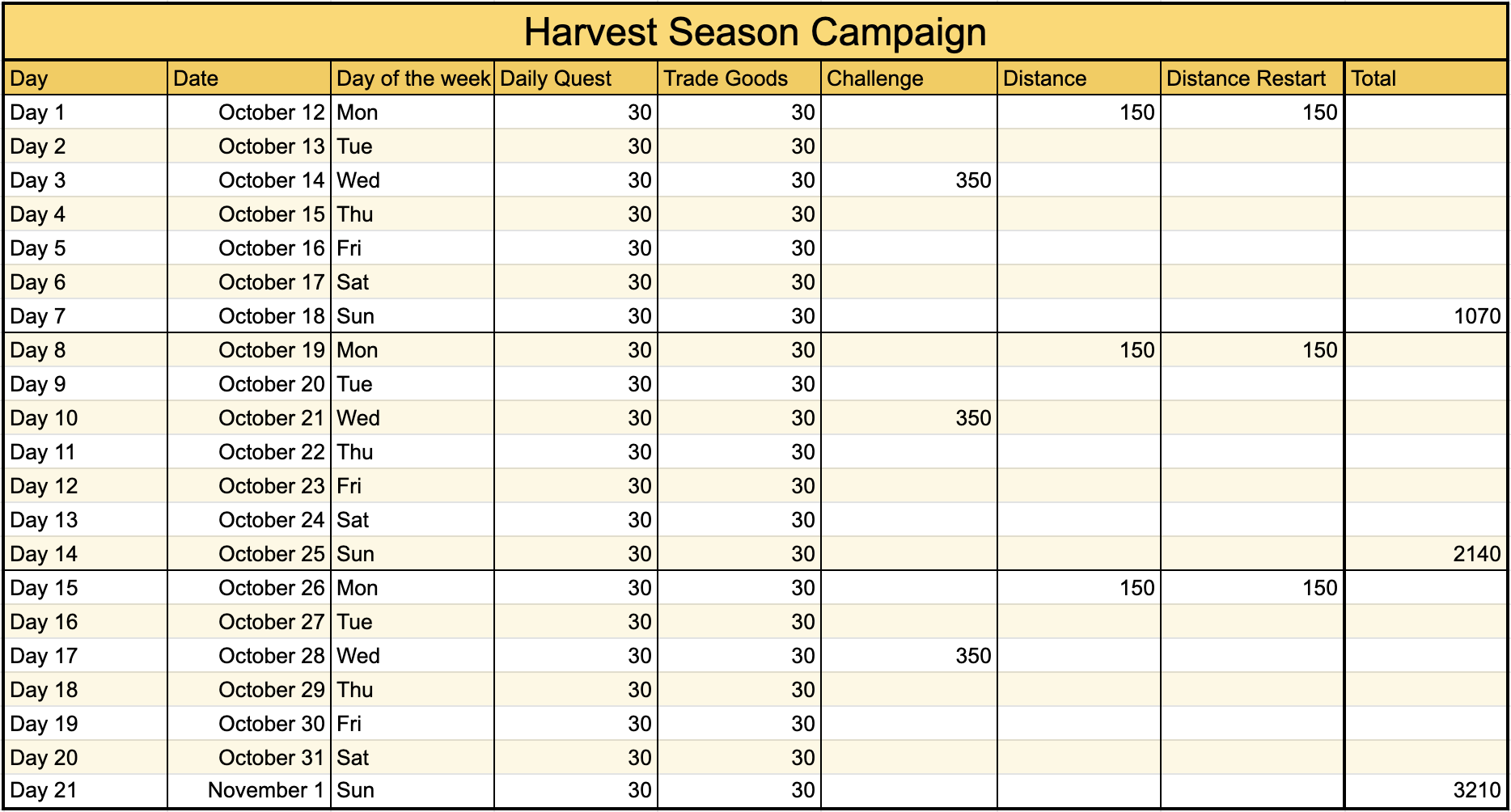Select the Trade Goods header cell
1511x812 pixels.
pyautogui.click(x=739, y=78)
